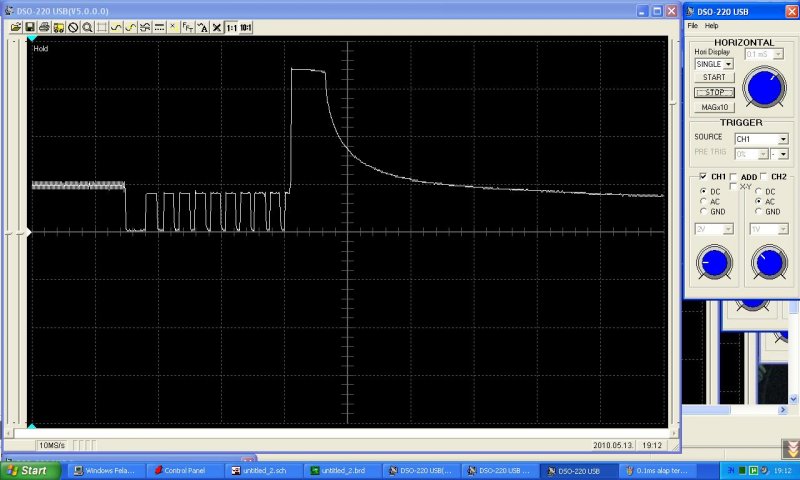Image resolution: width=800 pixels, height=480 pixels.
Task: Select AC coupling for CH2
Action: (x=758, y=201)
